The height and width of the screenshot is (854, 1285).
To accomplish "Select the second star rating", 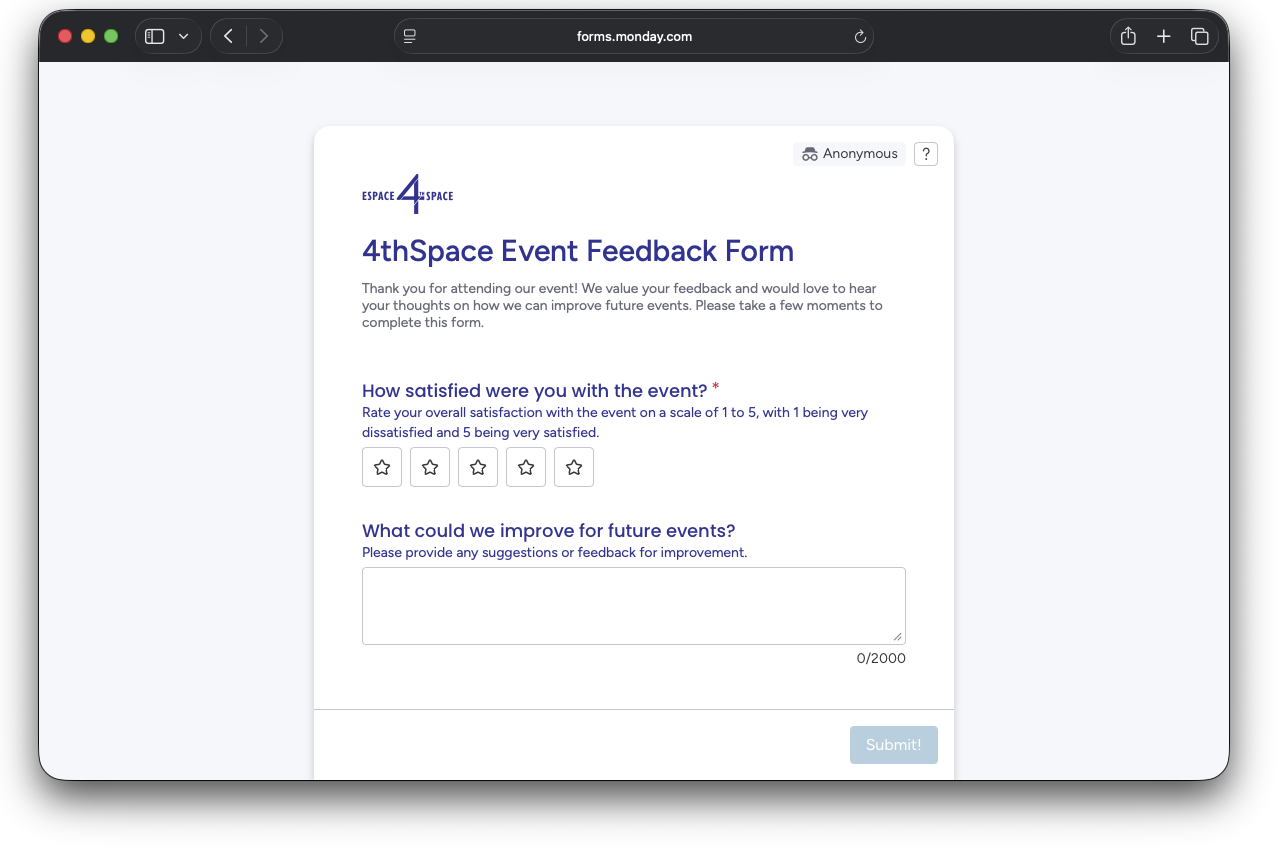I will point(430,467).
